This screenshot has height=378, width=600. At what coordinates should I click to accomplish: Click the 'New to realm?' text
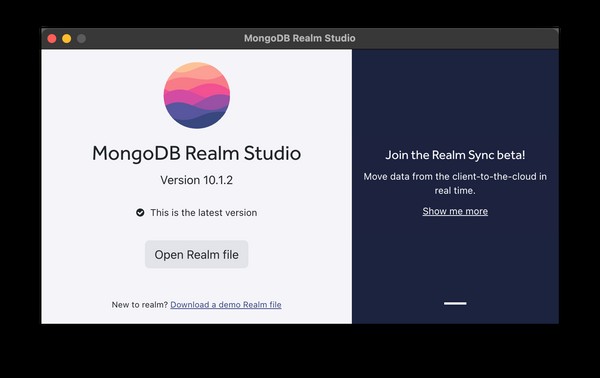(x=140, y=305)
